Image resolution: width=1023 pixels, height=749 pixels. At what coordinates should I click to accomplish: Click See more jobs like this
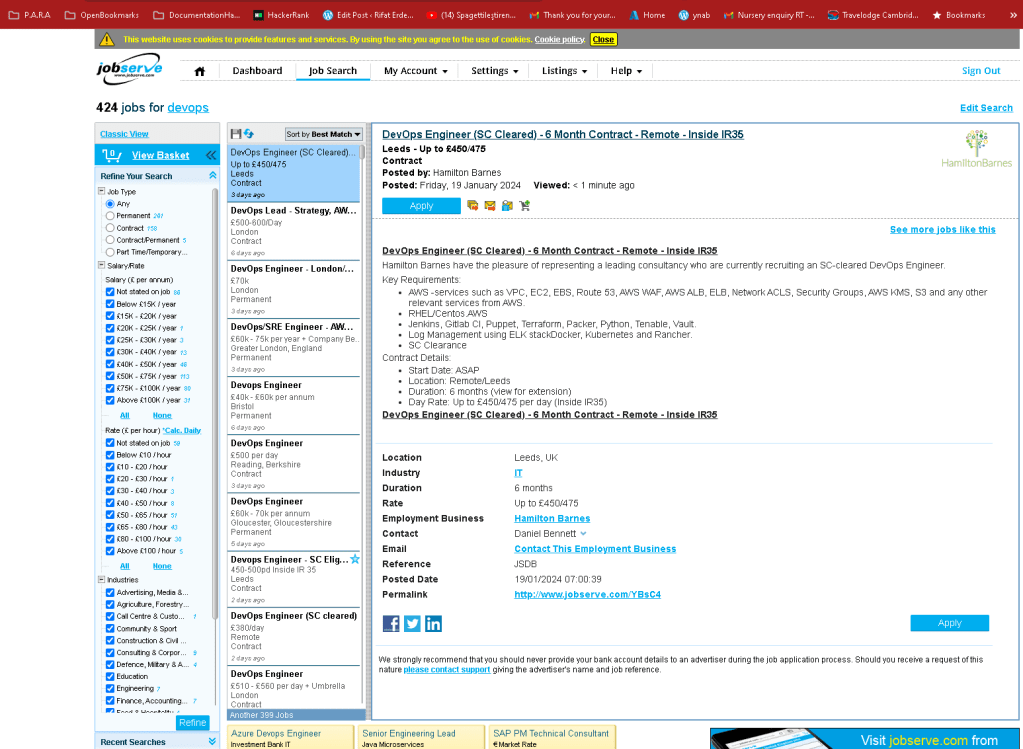coord(943,230)
